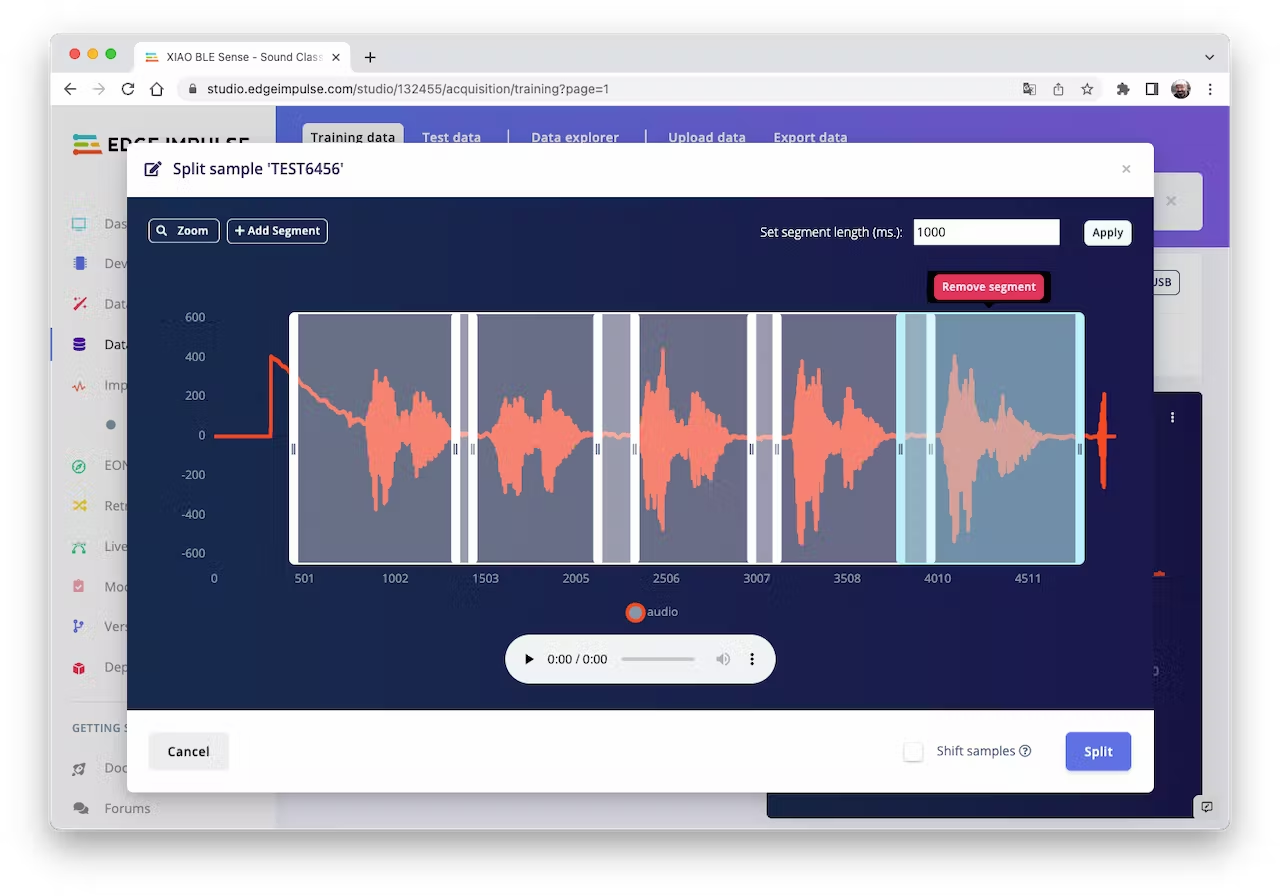Click the Shift samples help question icon
Screen dimensions: 1280x896
coord(1025,751)
